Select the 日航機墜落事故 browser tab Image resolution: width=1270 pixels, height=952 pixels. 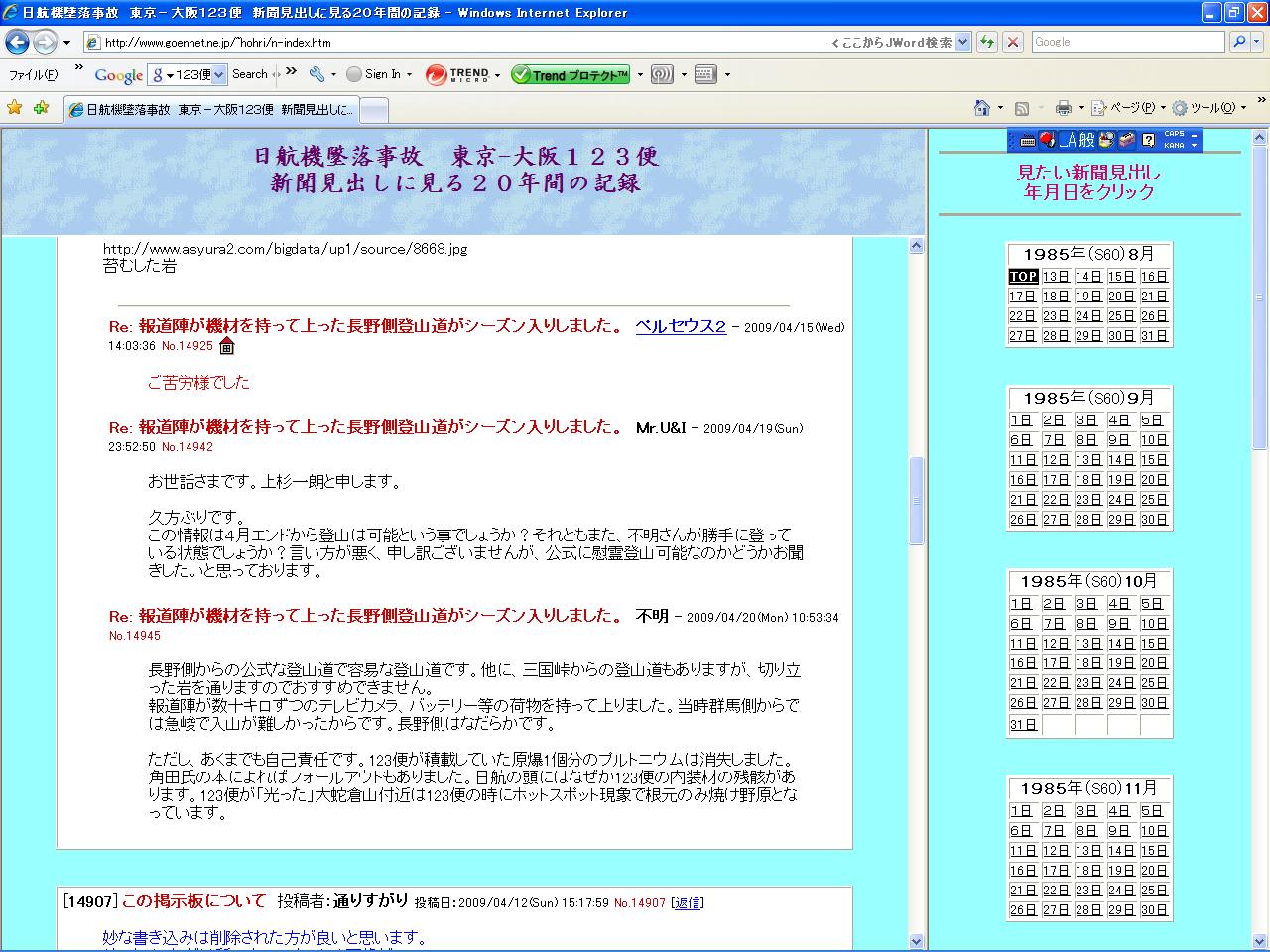[212, 109]
